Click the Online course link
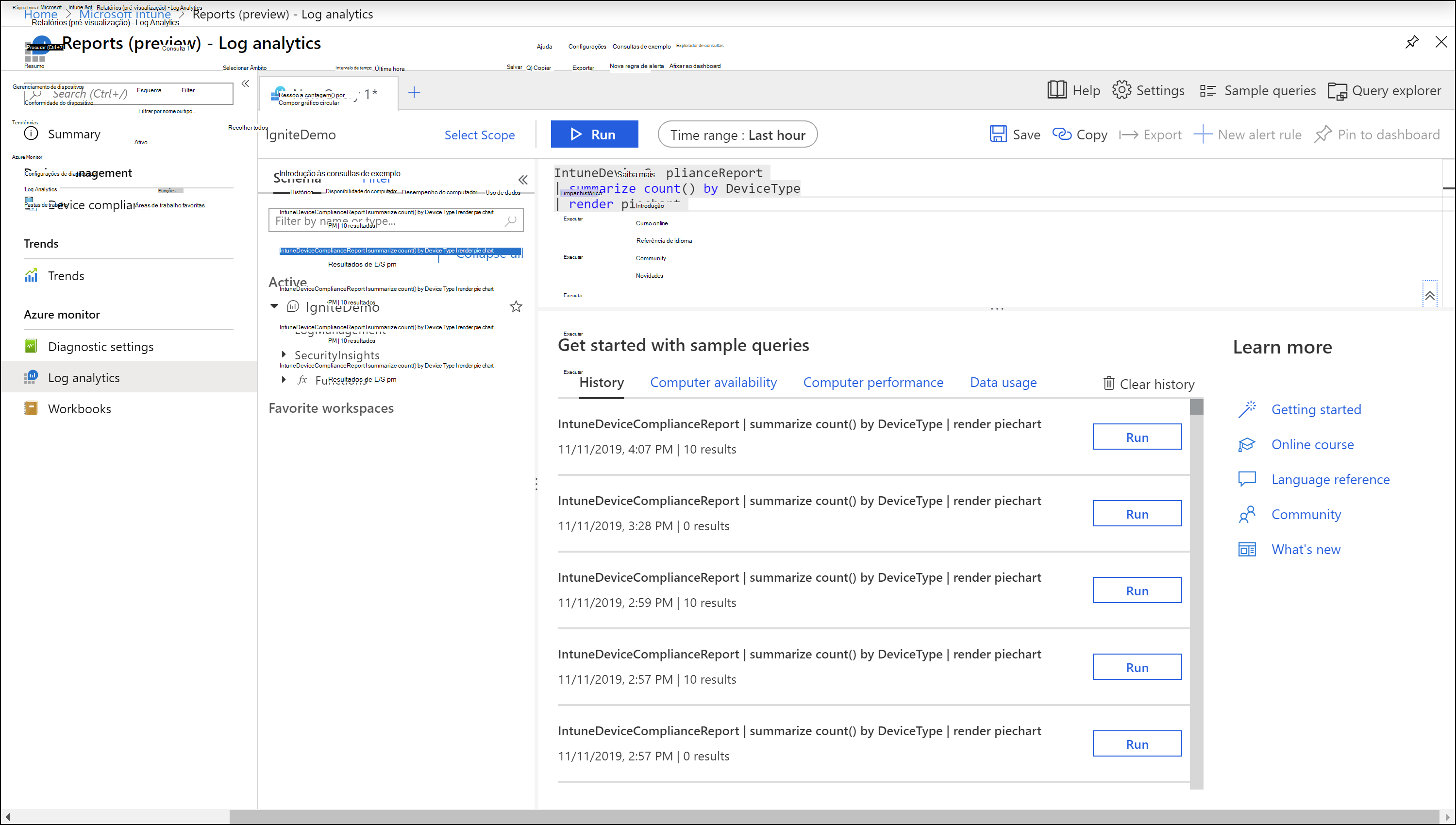Viewport: 1456px width, 825px height. tap(1313, 444)
